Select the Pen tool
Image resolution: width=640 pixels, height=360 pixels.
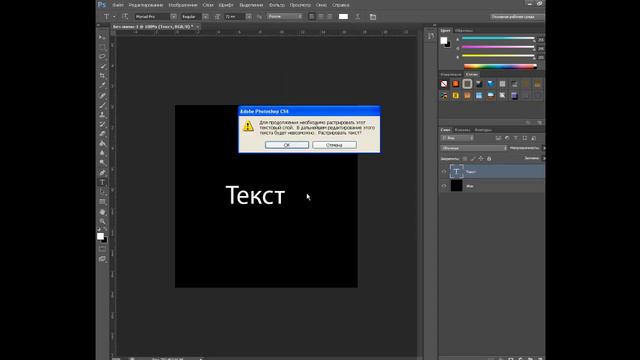102,173
